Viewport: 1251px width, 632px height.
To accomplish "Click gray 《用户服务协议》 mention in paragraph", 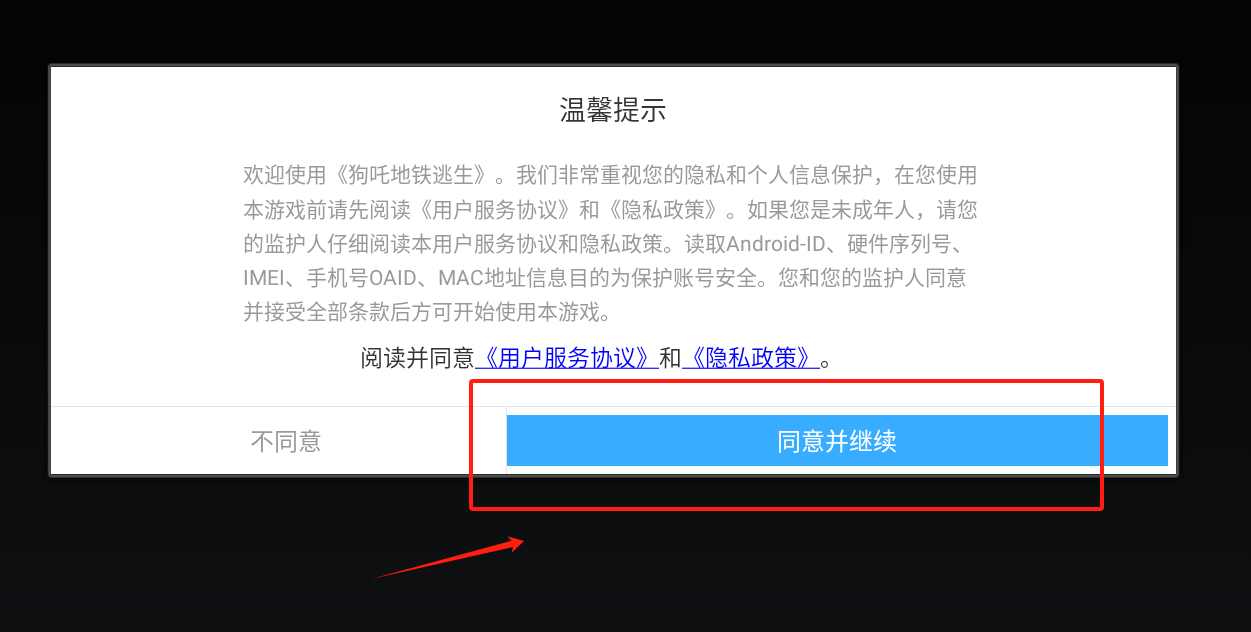I will [492, 210].
